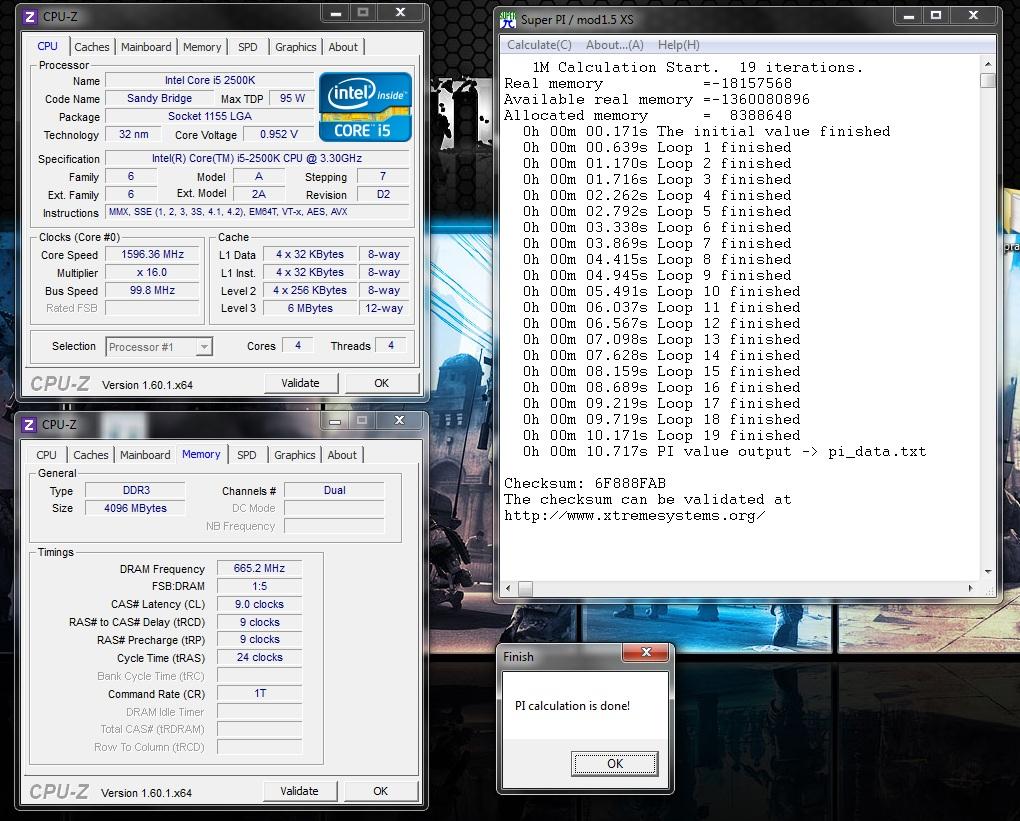Click the processor name Intel Core i5 2500K
The height and width of the screenshot is (821, 1020).
[x=209, y=80]
